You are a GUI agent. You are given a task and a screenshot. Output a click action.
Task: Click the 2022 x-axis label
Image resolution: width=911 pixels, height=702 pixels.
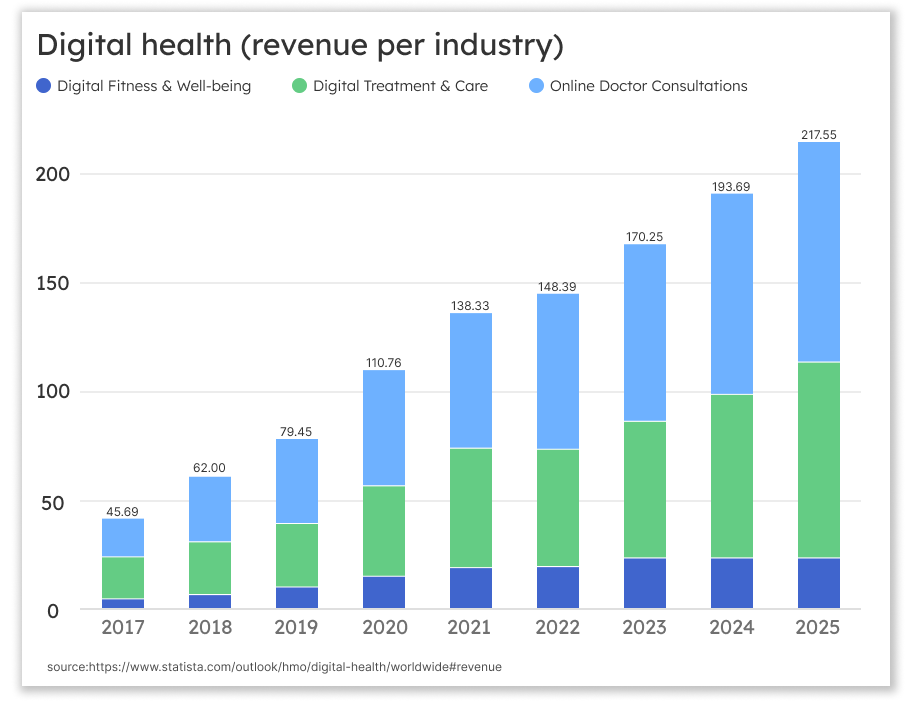558,628
